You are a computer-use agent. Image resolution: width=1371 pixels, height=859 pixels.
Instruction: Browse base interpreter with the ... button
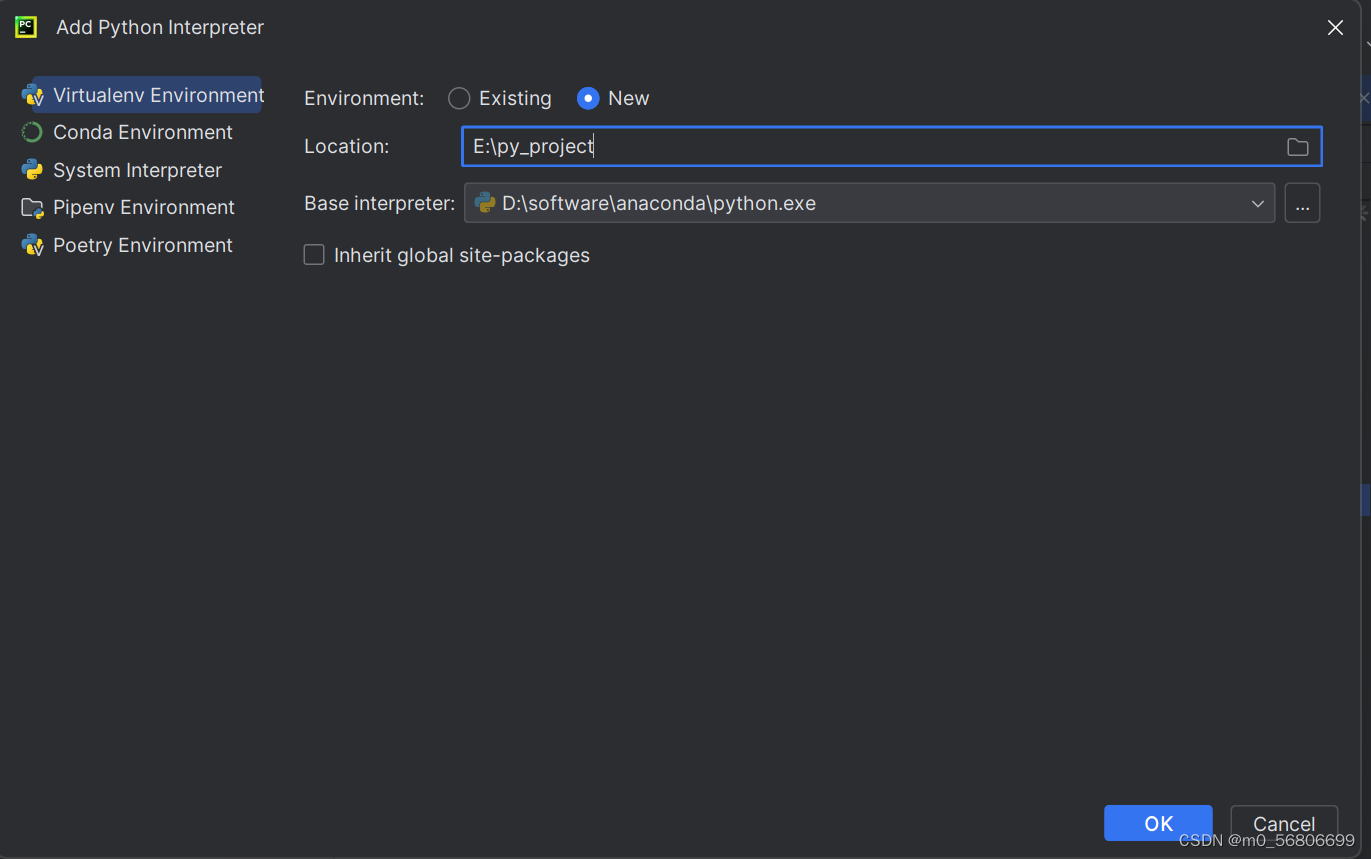[x=1302, y=203]
